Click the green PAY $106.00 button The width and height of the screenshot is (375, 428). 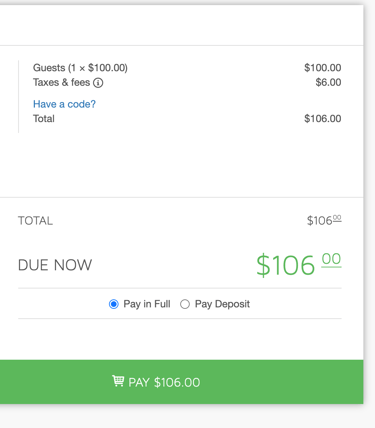[x=182, y=382]
